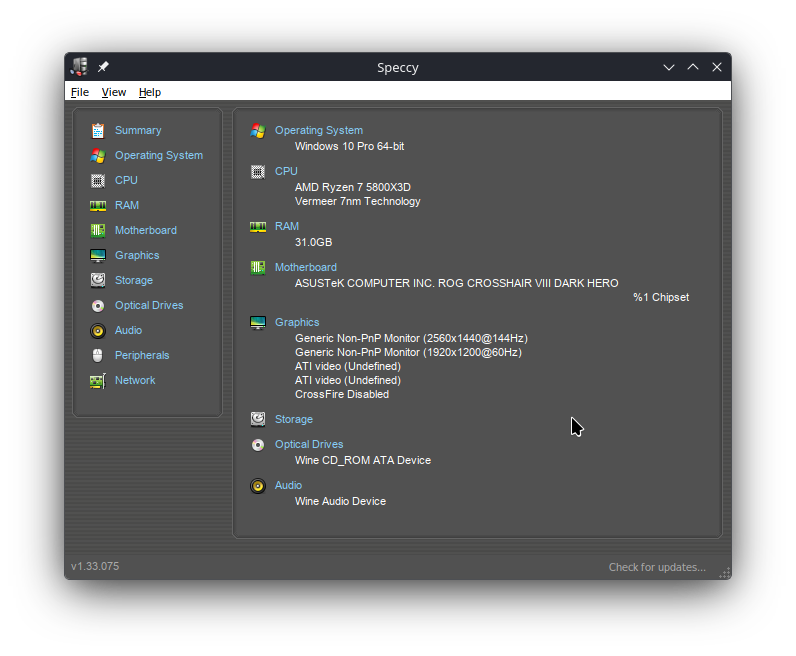Click Audio speaker icon in summary panel
This screenshot has height=656, width=796.
(x=258, y=486)
